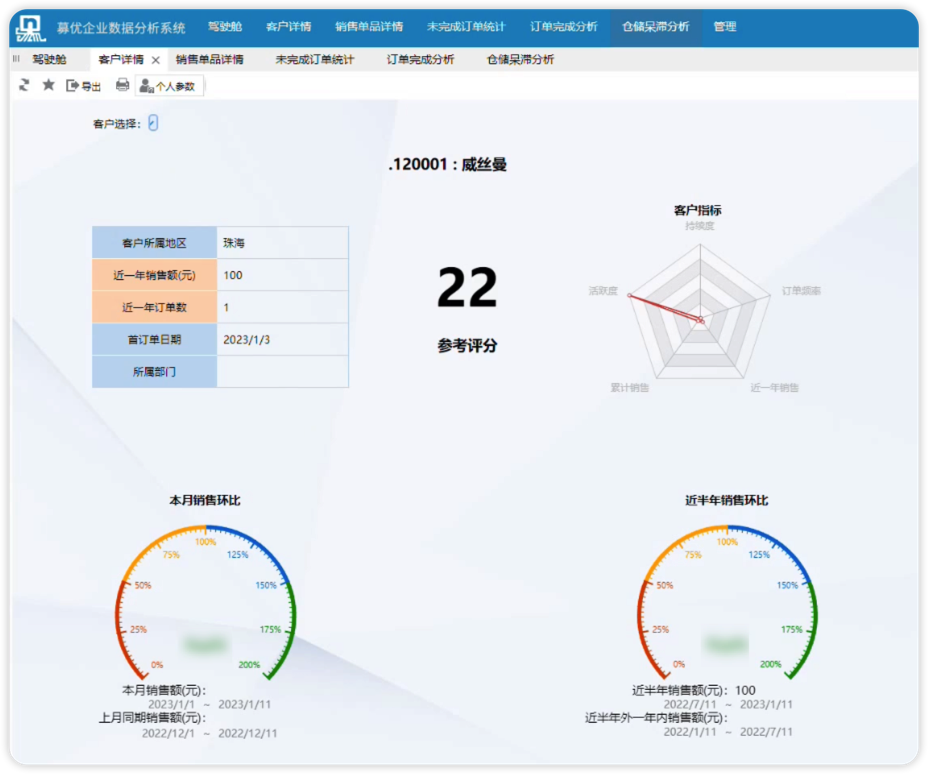Image resolution: width=928 pixels, height=774 pixels.
Task: Open 个人参数 personal parameters
Action: pos(168,86)
